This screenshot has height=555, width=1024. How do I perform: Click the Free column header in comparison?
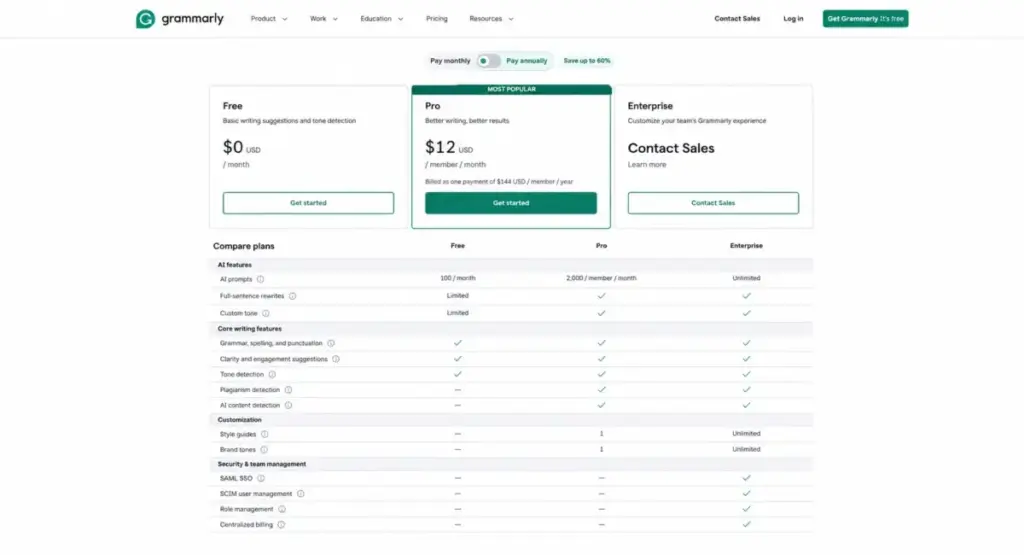pos(458,246)
